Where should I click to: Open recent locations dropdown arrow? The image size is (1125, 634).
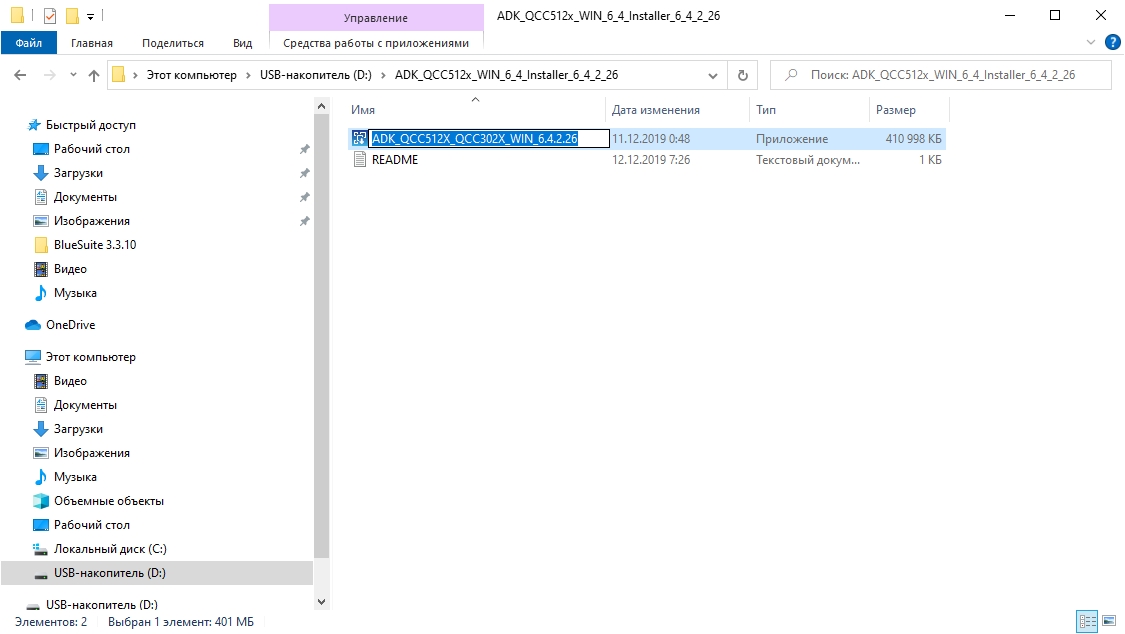coord(73,75)
